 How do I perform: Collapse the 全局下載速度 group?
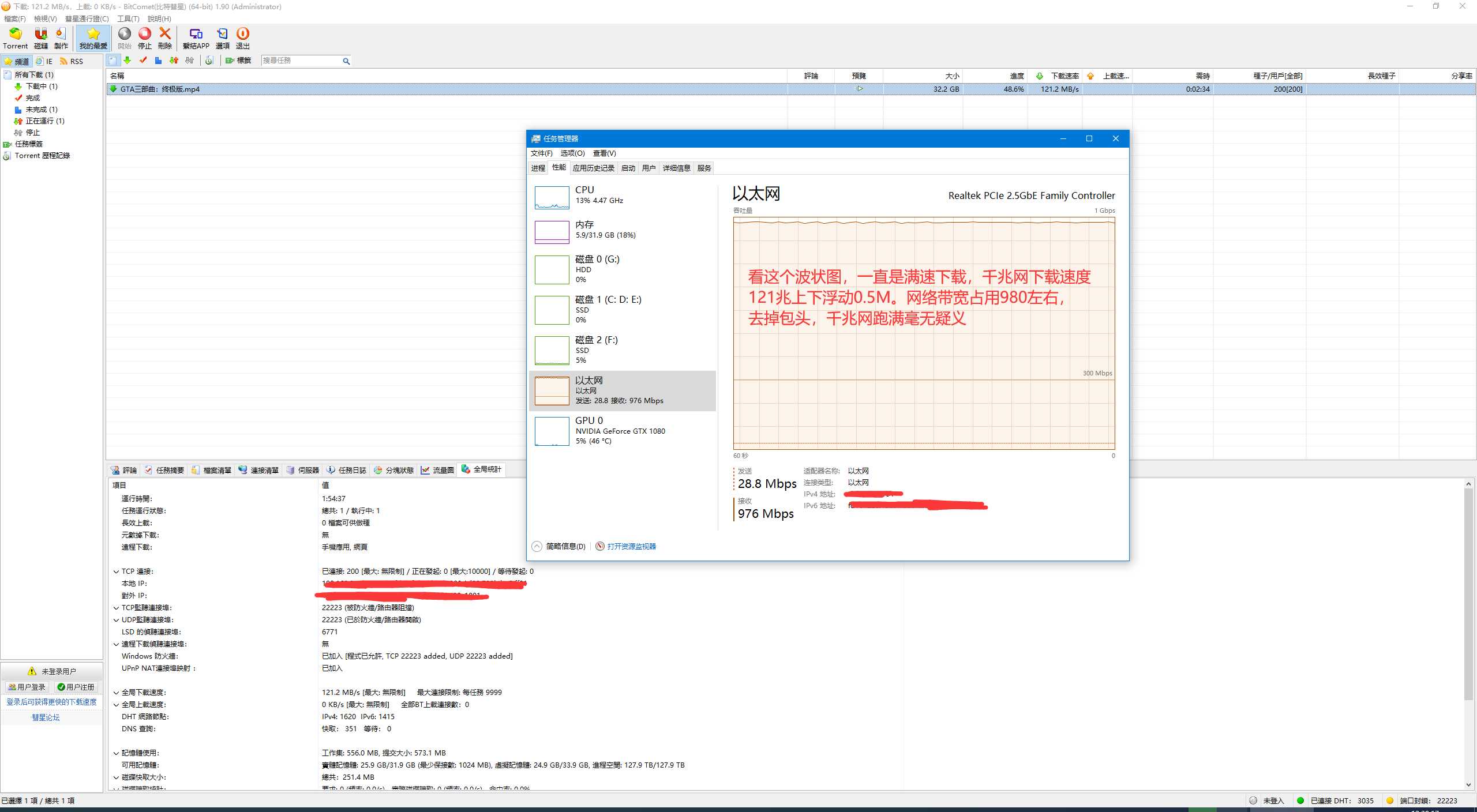point(116,693)
